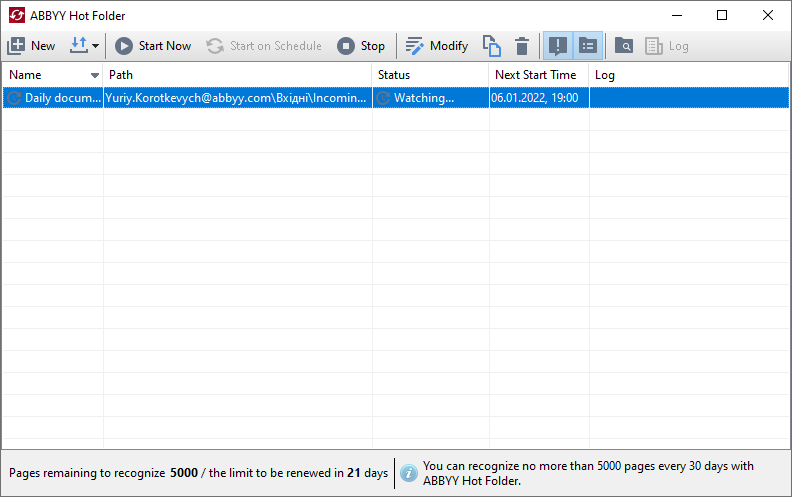
Task: Sort by Status column header
Action: (x=430, y=75)
